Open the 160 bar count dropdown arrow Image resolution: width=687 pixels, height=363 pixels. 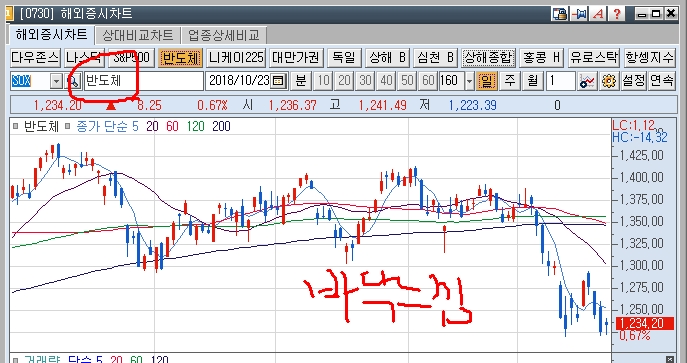[x=470, y=81]
